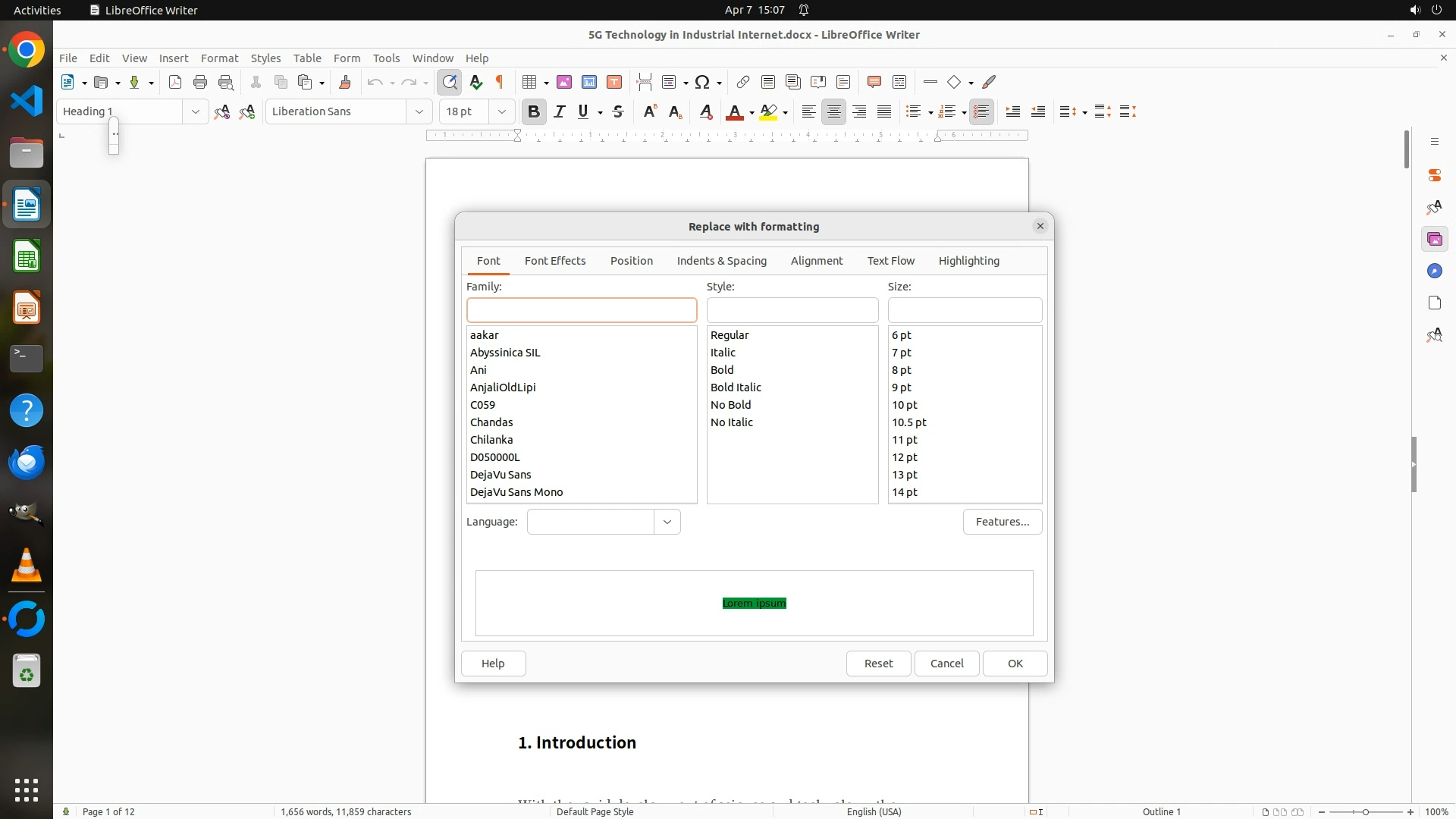Select DejaVu Sans in Family list
The image size is (1456, 819).
500,475
